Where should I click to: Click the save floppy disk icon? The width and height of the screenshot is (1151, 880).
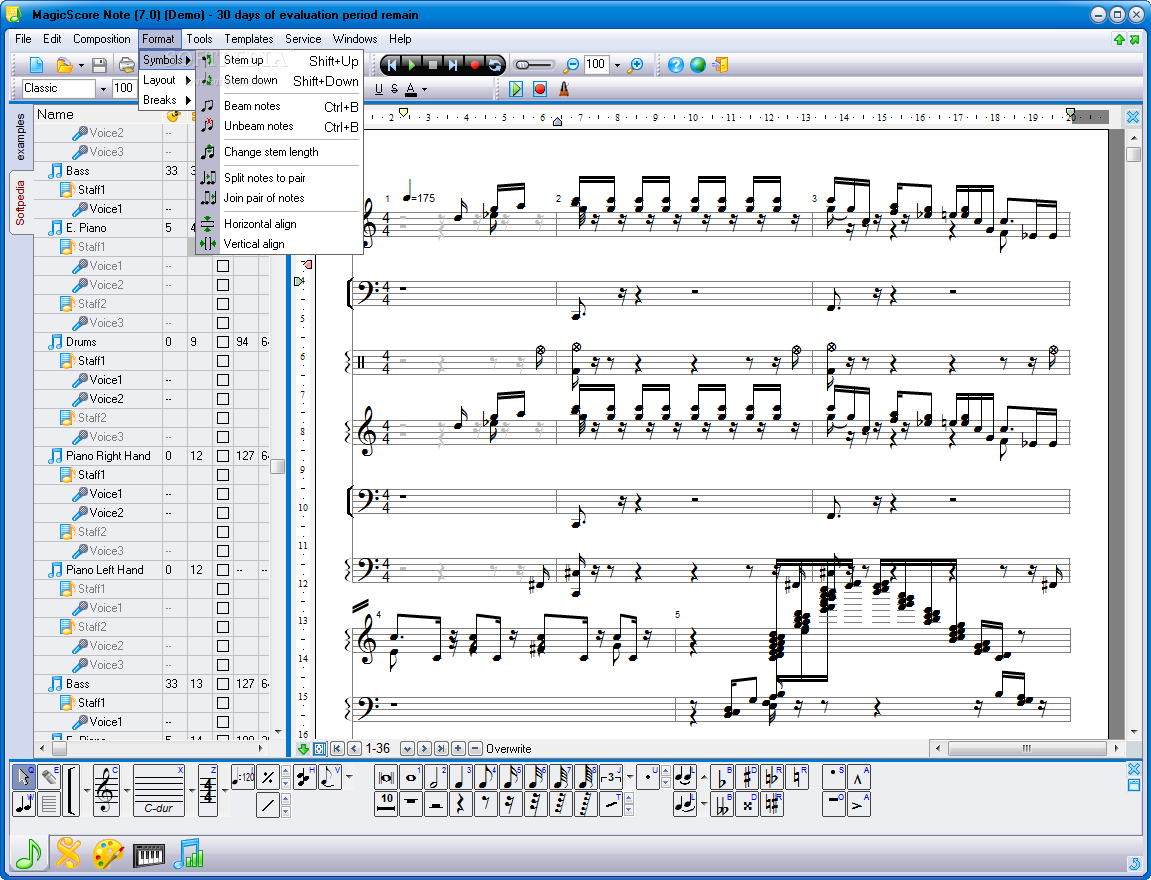pyautogui.click(x=99, y=65)
